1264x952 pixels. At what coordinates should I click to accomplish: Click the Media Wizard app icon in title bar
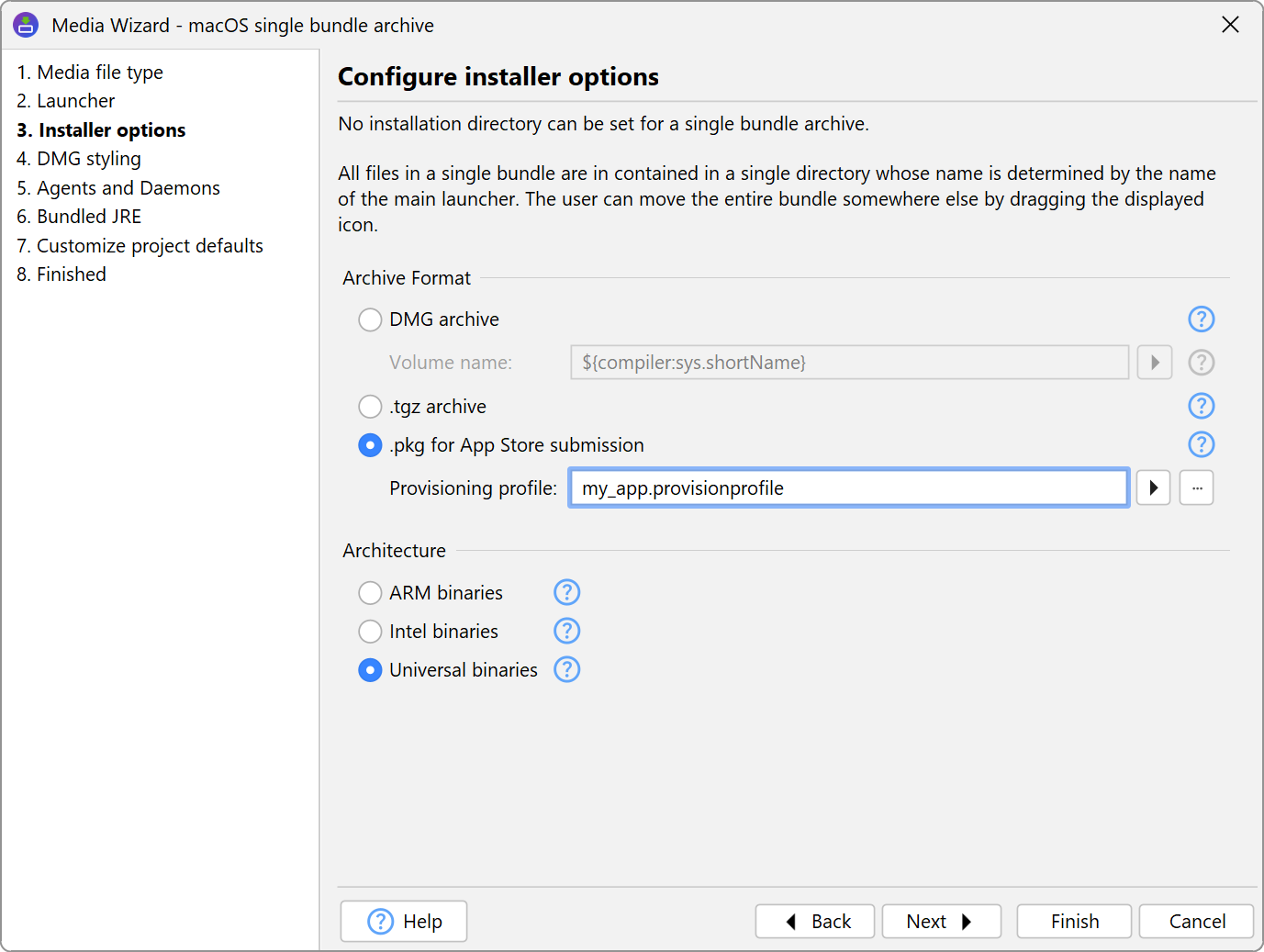(26, 25)
